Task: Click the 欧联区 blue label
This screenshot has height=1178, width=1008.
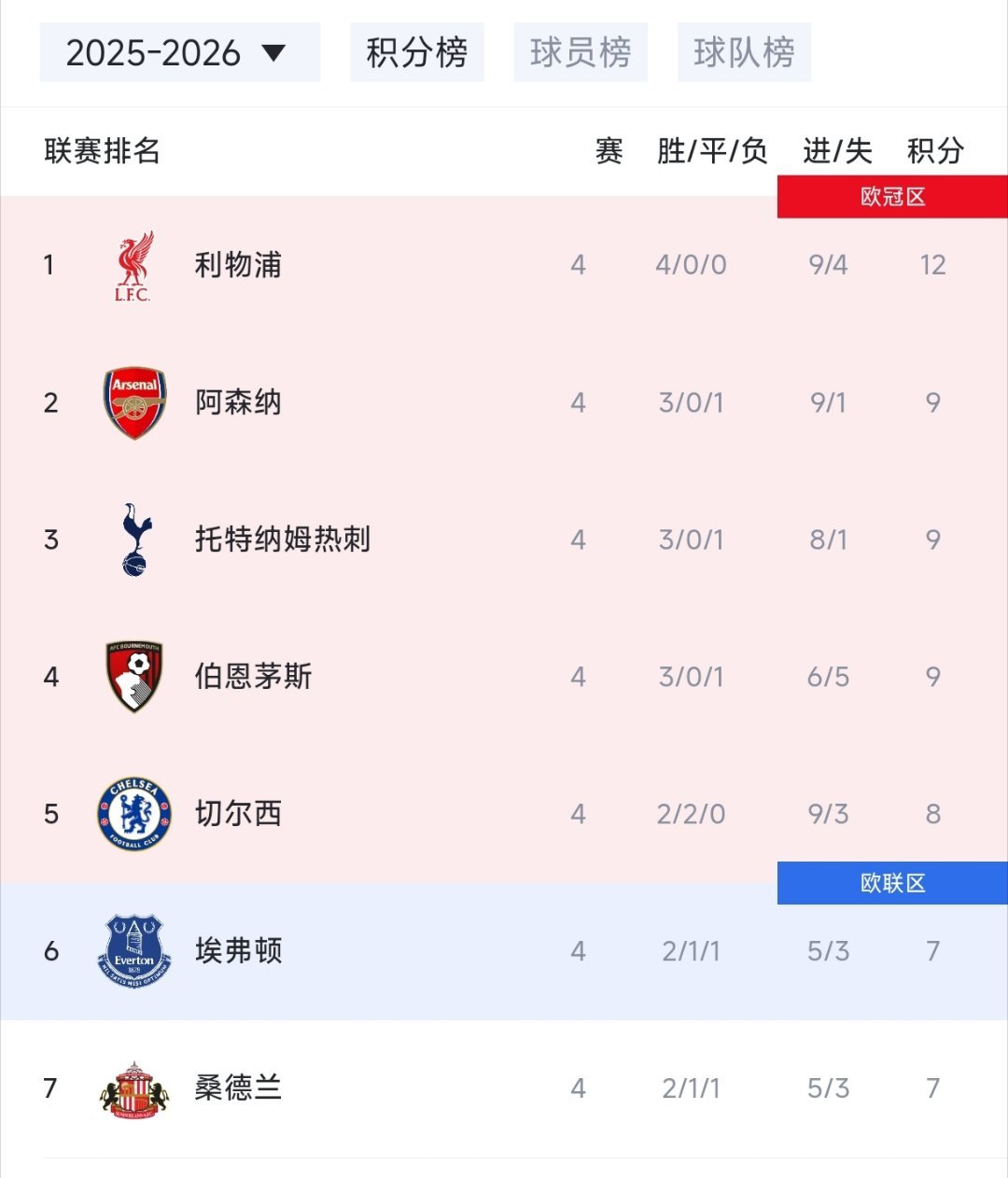Action: click(892, 883)
